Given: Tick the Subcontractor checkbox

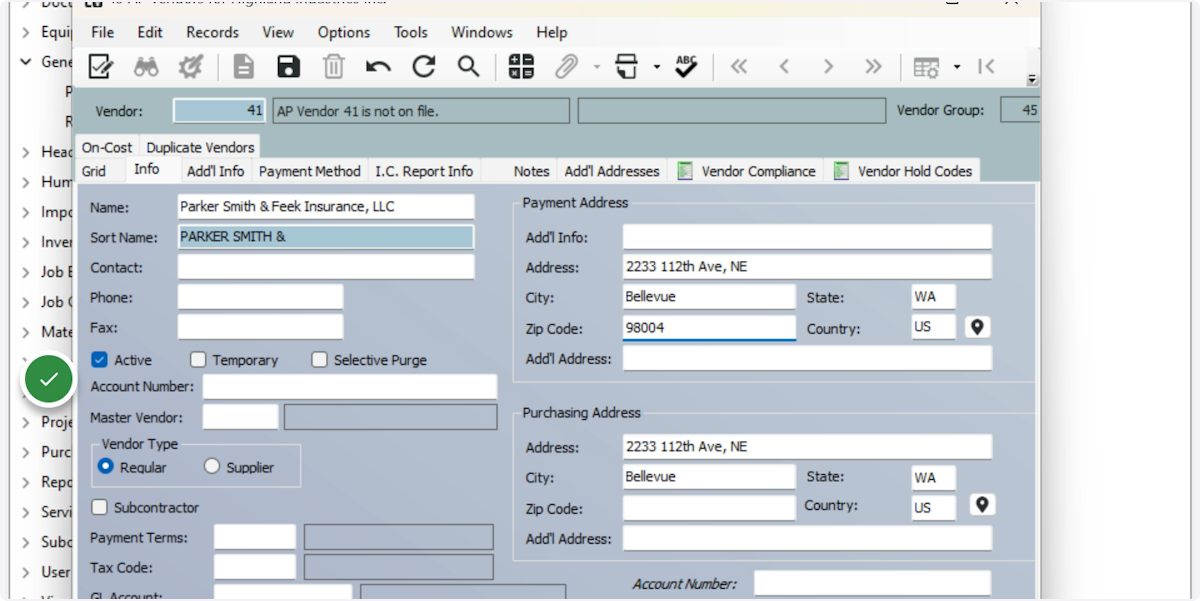Looking at the screenshot, I should click(x=99, y=507).
